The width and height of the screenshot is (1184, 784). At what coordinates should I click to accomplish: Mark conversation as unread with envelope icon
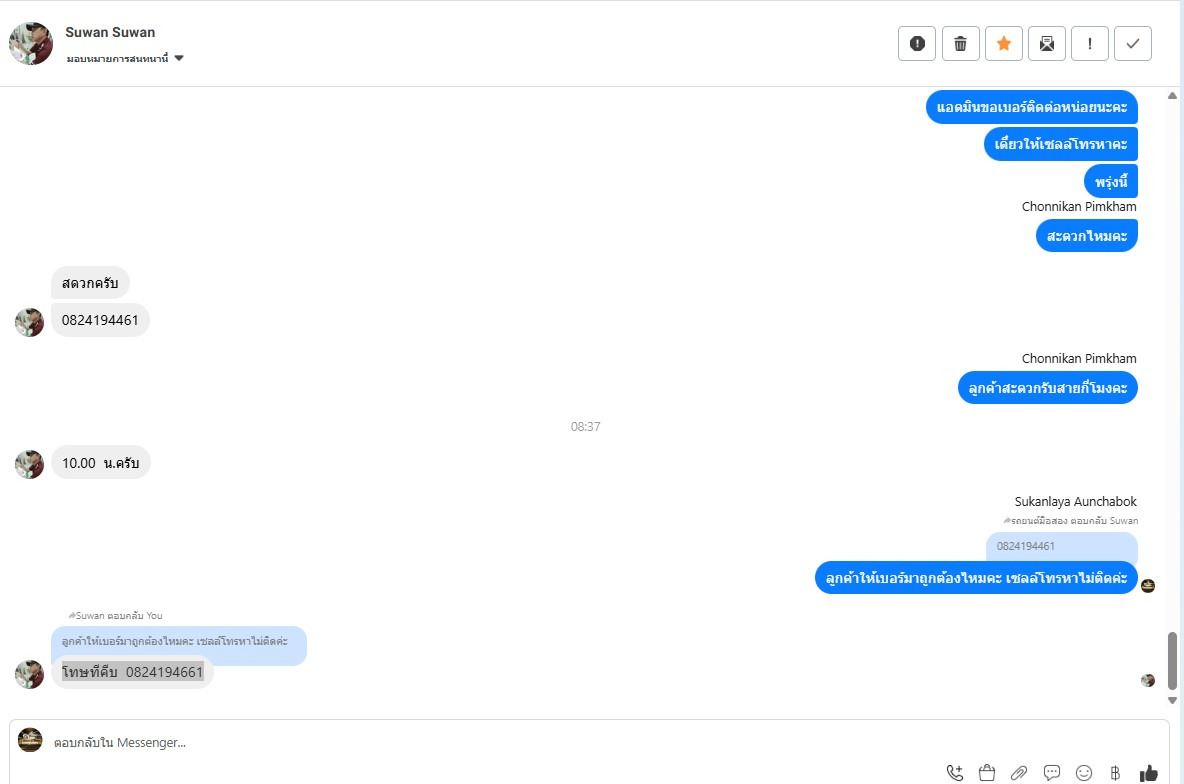coord(1047,44)
